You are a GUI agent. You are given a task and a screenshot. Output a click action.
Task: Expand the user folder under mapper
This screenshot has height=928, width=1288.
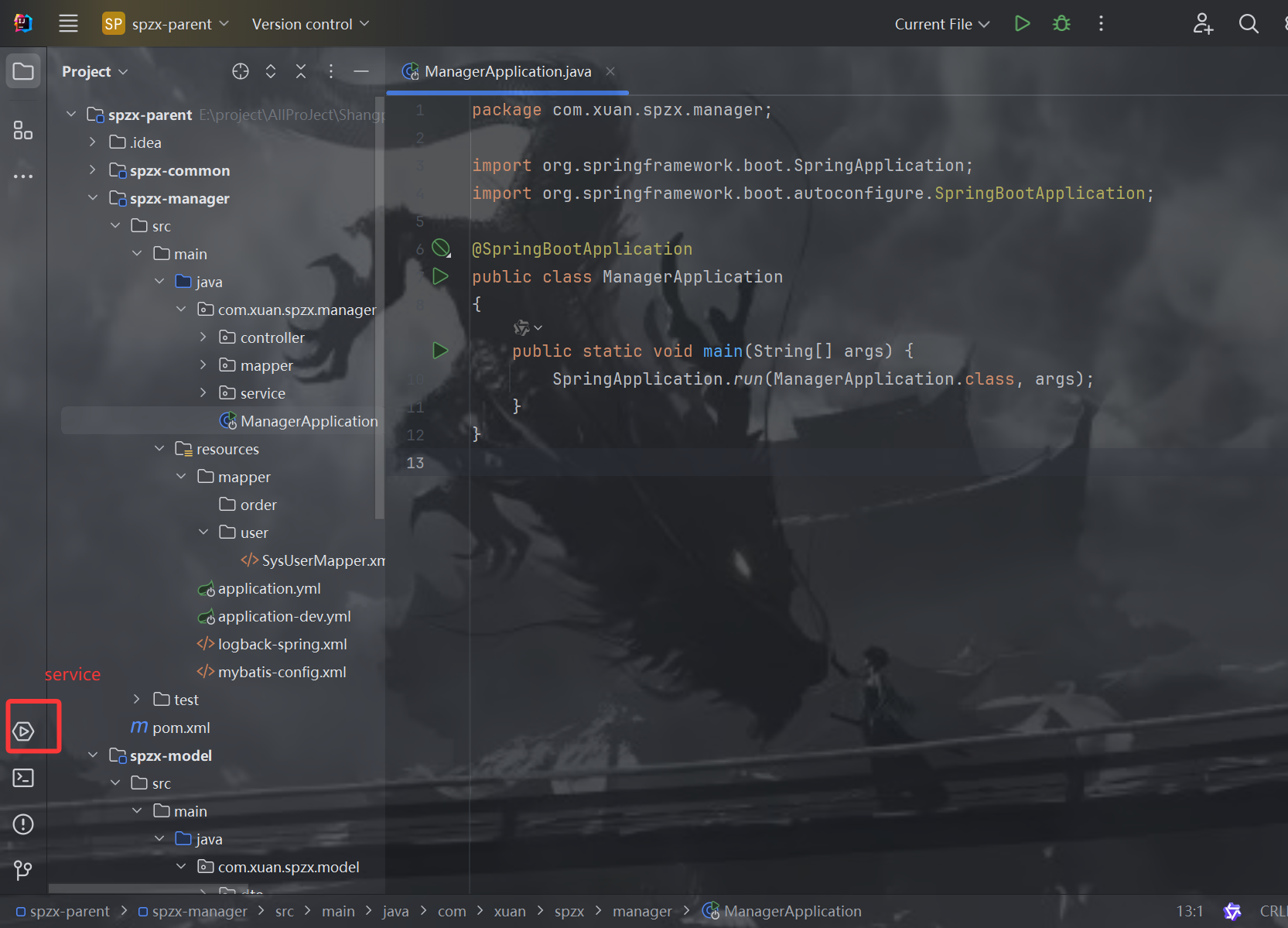[203, 532]
